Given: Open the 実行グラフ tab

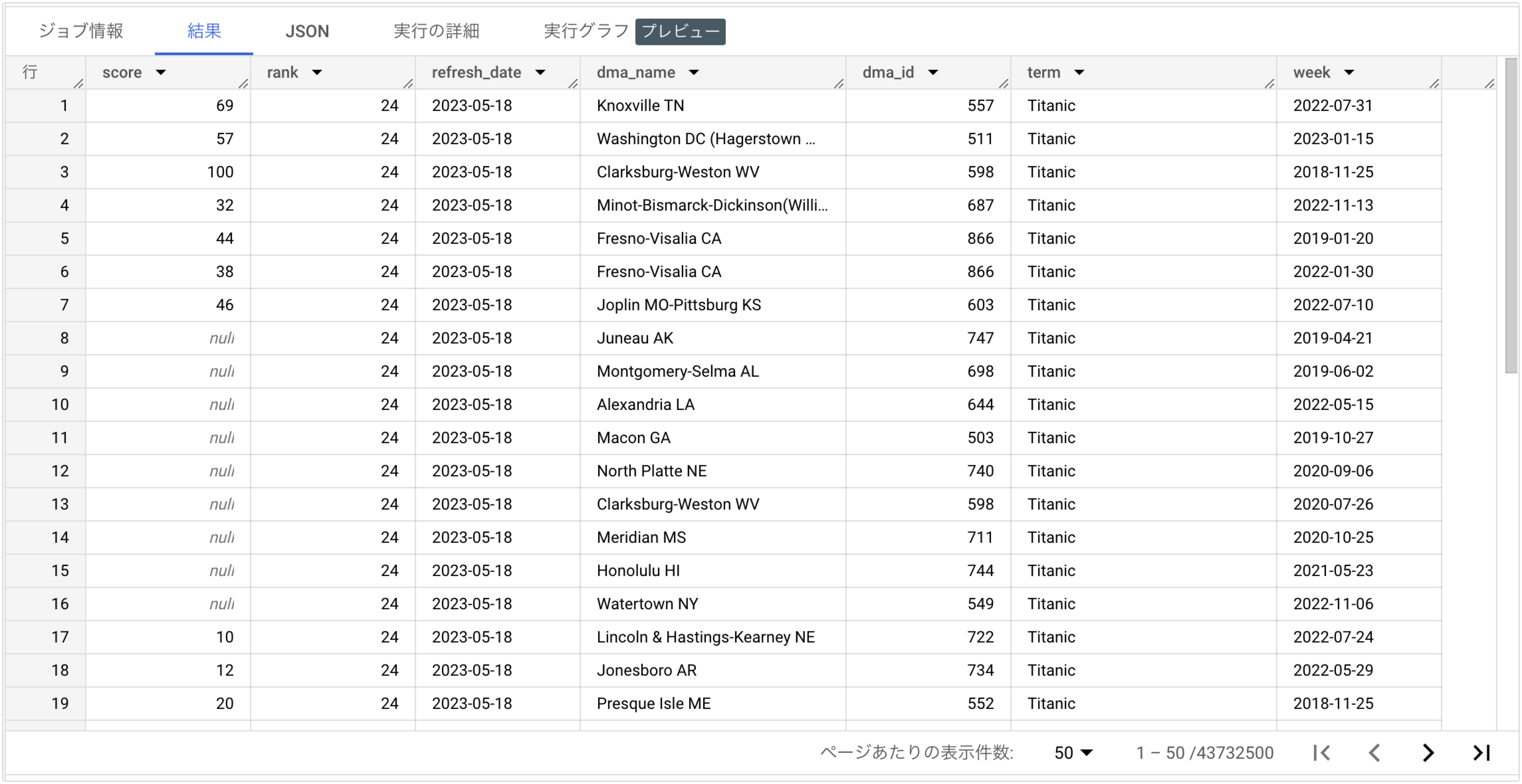Looking at the screenshot, I should [586, 31].
